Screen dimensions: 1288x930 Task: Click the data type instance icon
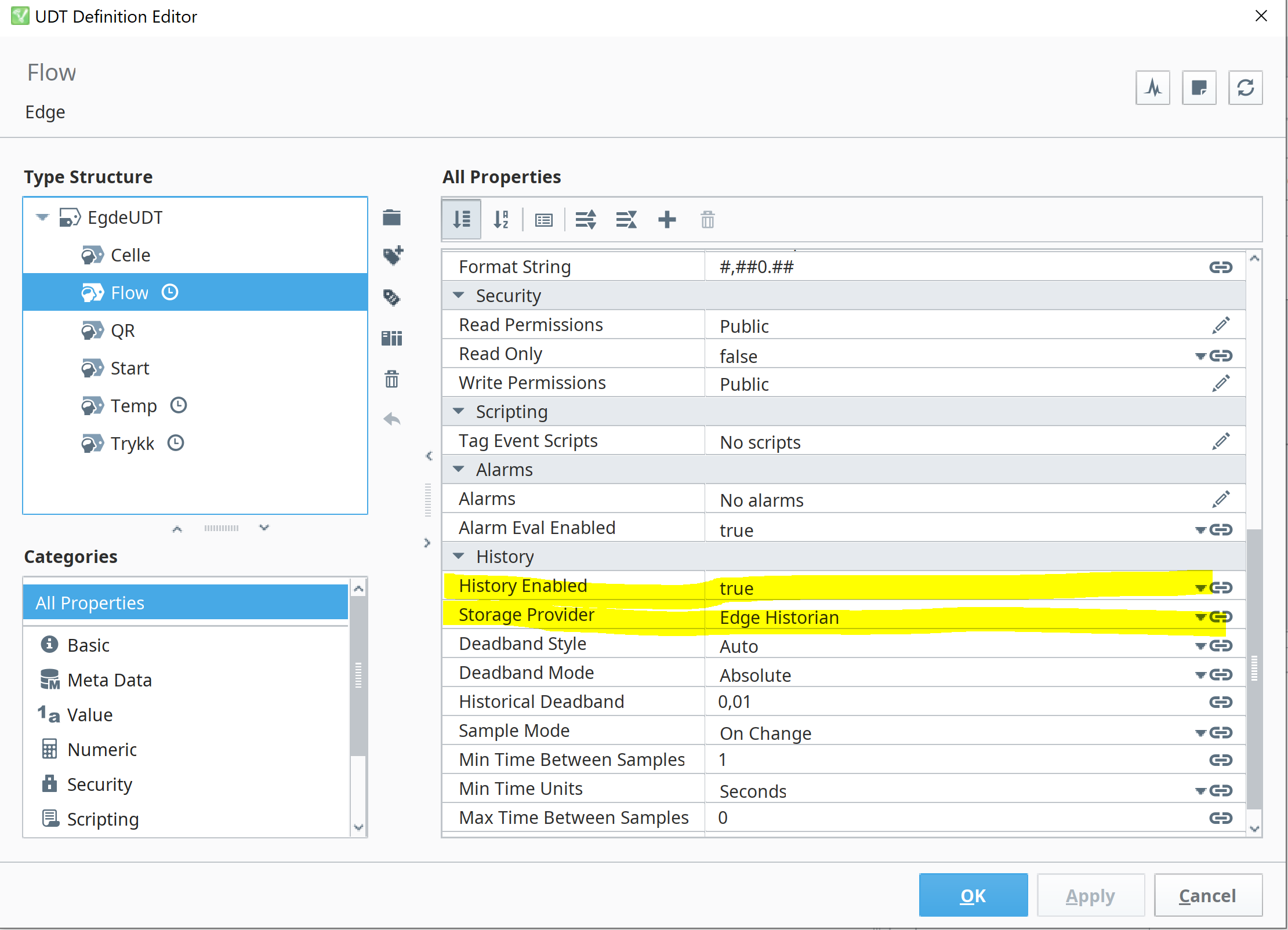(392, 337)
